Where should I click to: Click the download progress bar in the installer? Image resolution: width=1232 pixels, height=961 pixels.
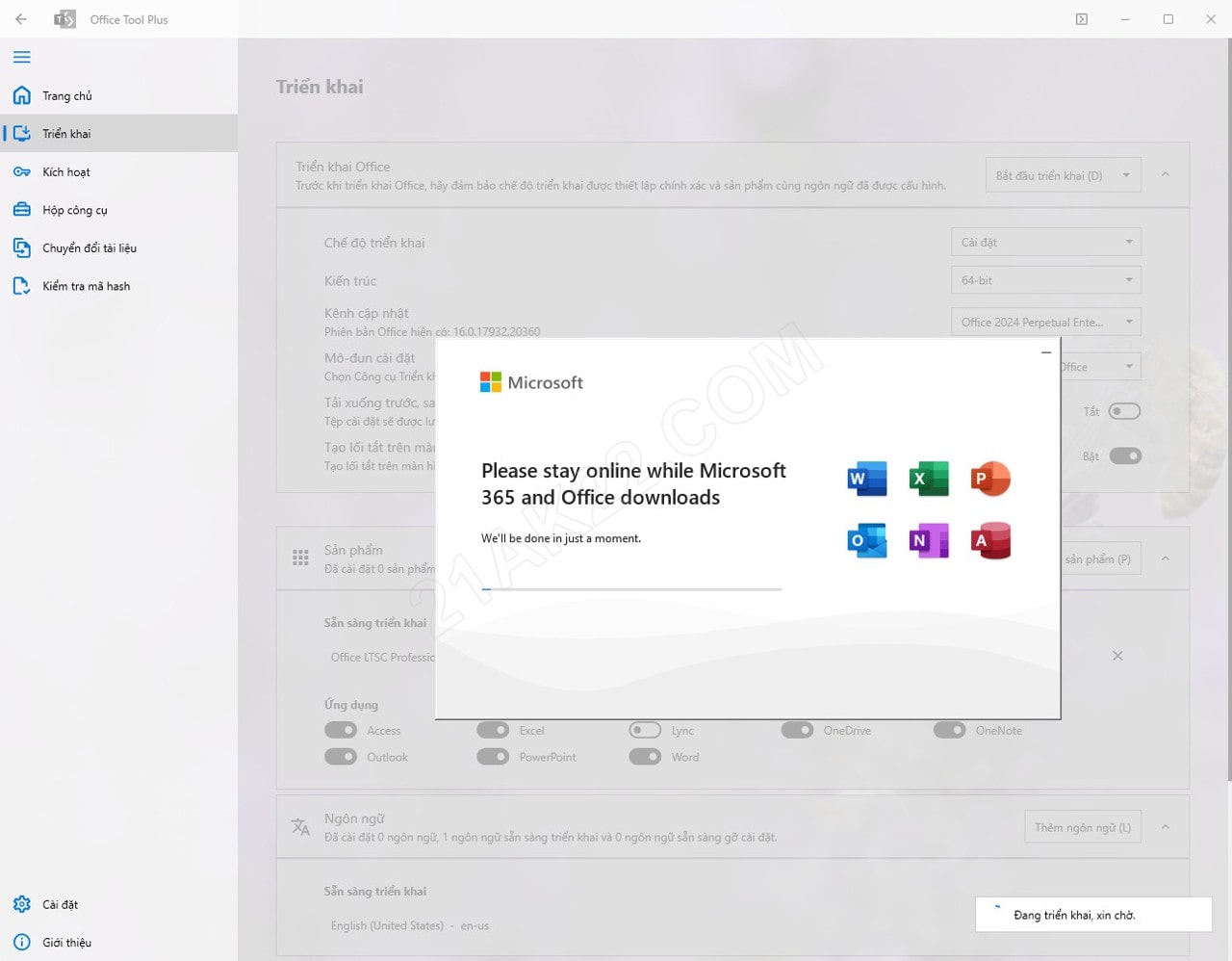(x=631, y=589)
